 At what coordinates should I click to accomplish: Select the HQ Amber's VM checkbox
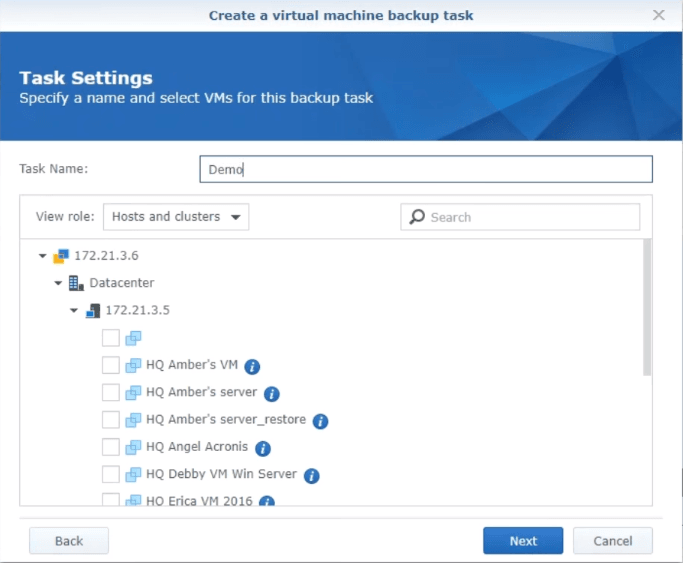(111, 365)
